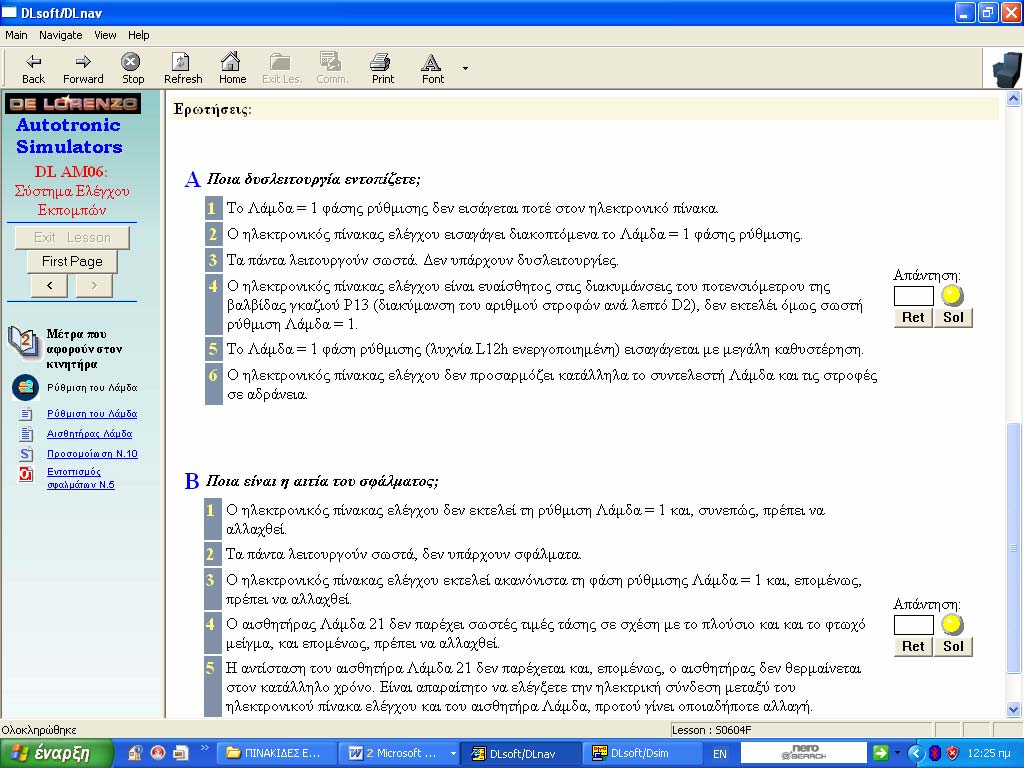Open the 'Ρύθμιση του Λάμδα' link
This screenshot has height=768, width=1024.
click(x=92, y=413)
